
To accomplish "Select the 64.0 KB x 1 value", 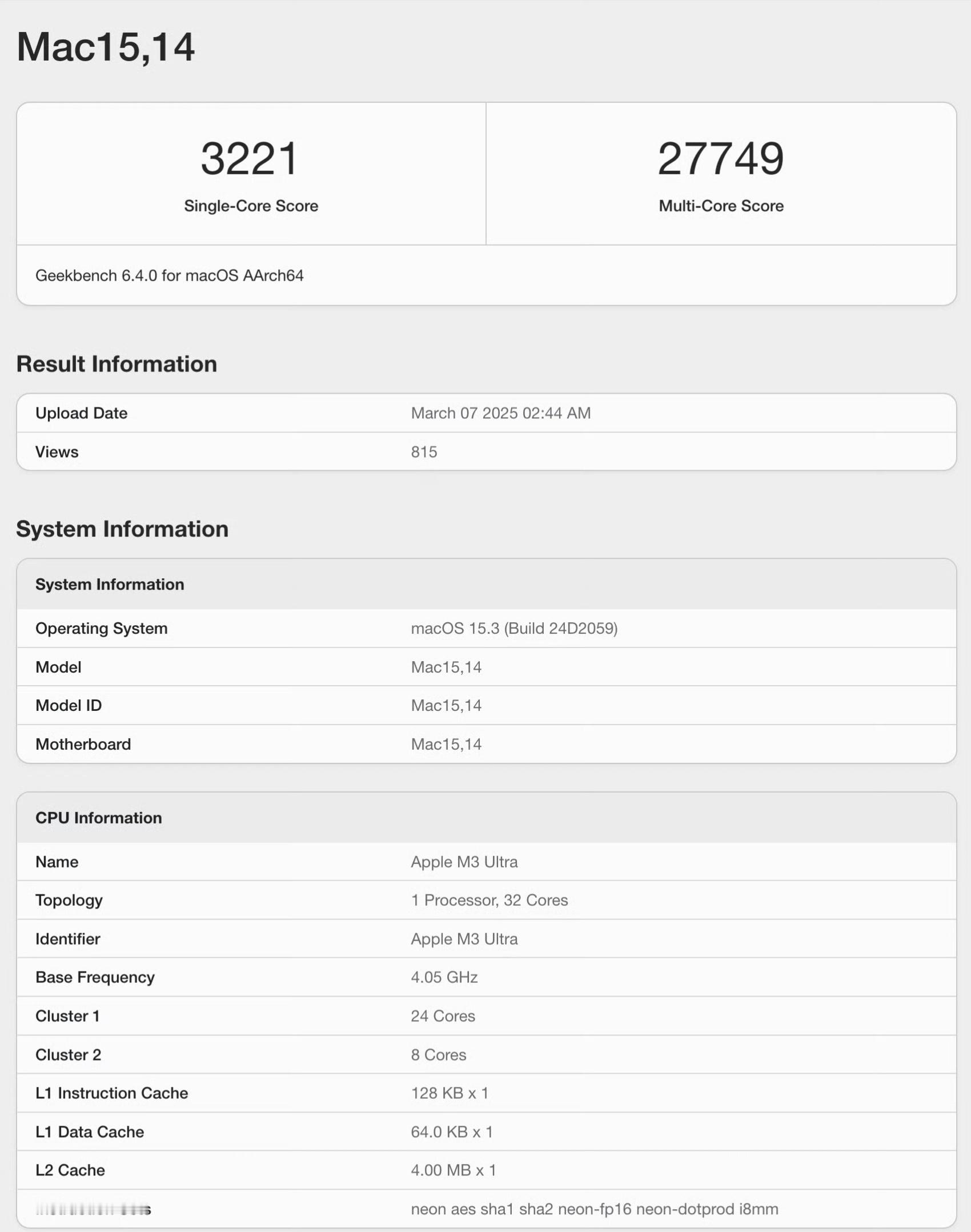I will click(x=452, y=1132).
